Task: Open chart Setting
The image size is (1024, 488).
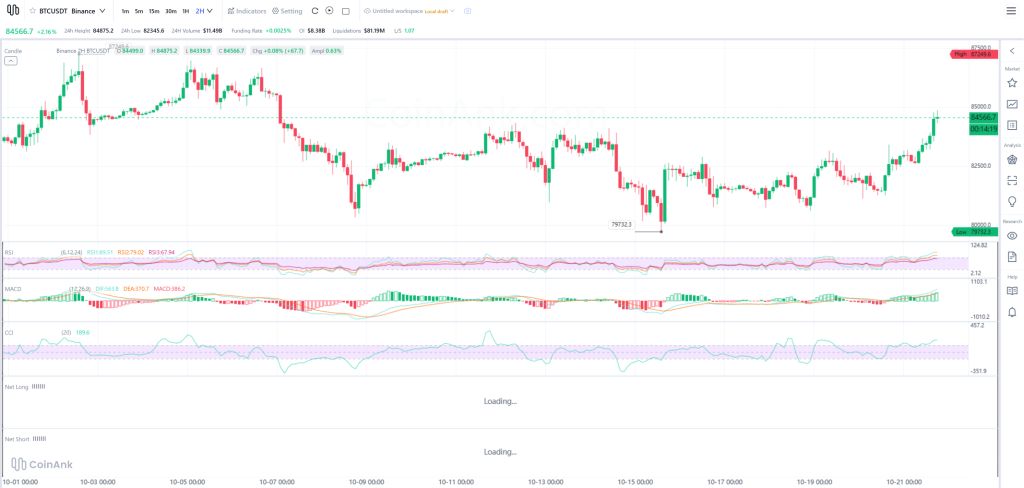Action: coord(287,11)
